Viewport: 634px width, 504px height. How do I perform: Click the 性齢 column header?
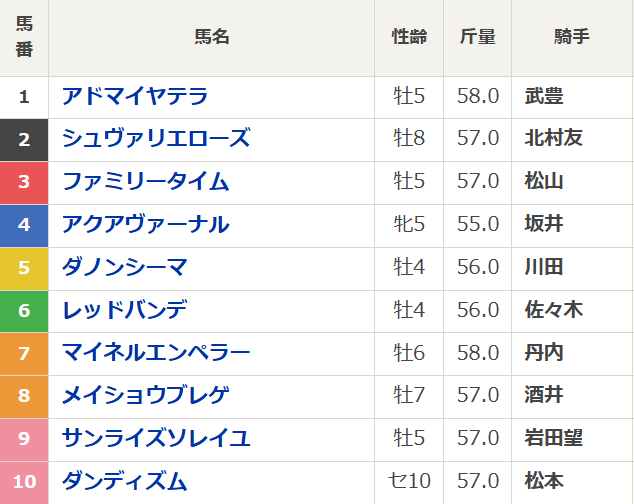pos(410,37)
